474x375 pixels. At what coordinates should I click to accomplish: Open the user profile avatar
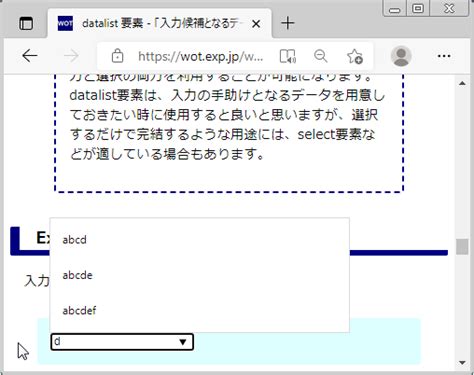click(x=401, y=56)
